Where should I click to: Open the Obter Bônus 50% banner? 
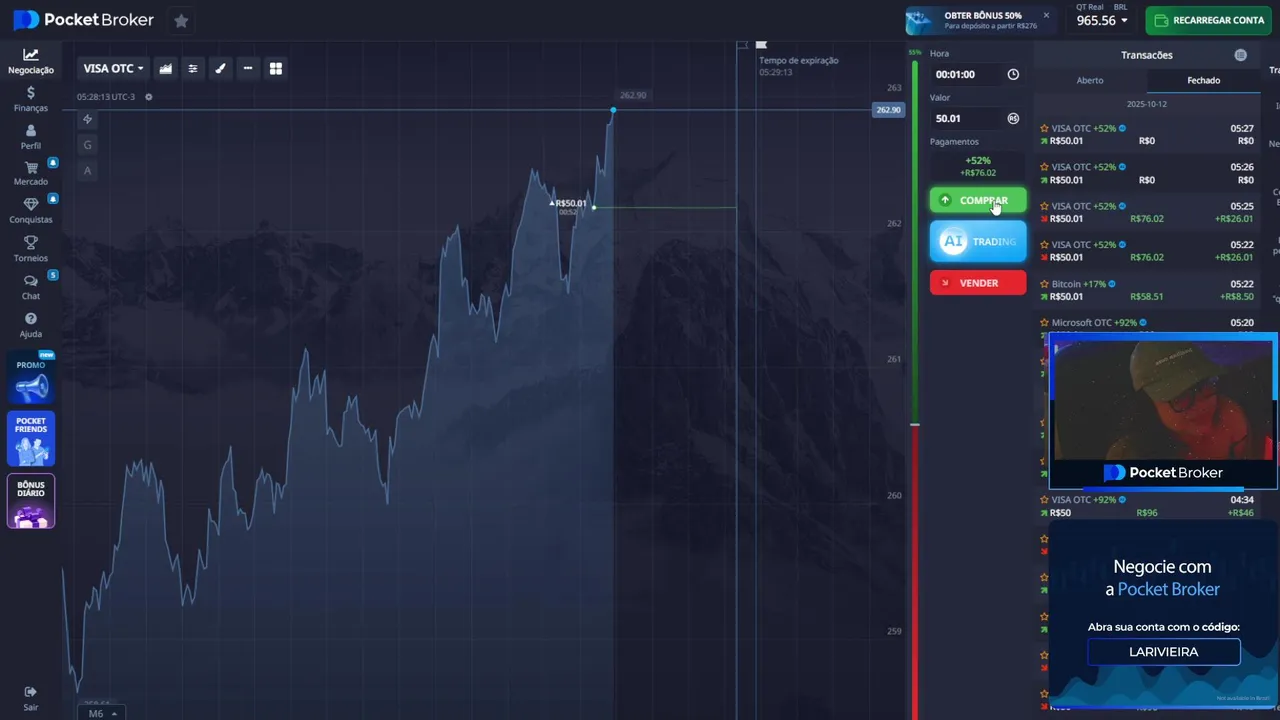tap(978, 20)
